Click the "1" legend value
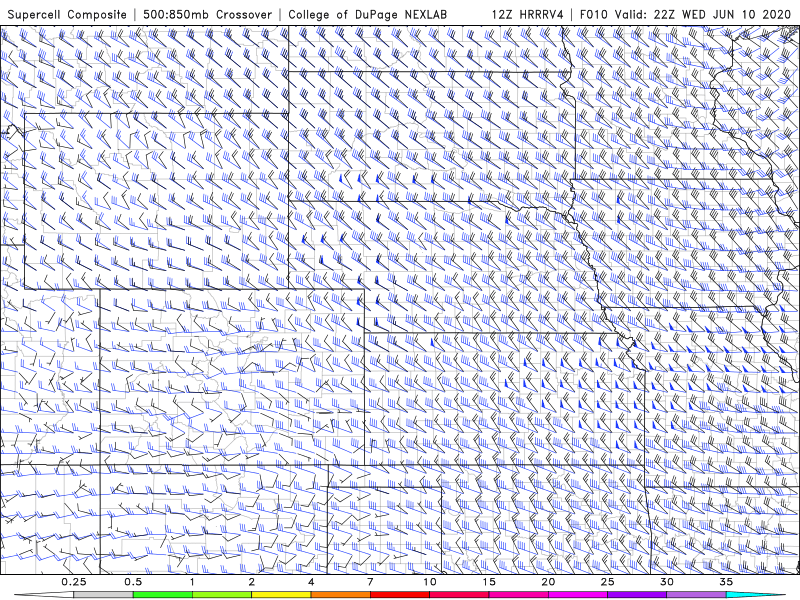This screenshot has width=800, height=600. pos(192,582)
